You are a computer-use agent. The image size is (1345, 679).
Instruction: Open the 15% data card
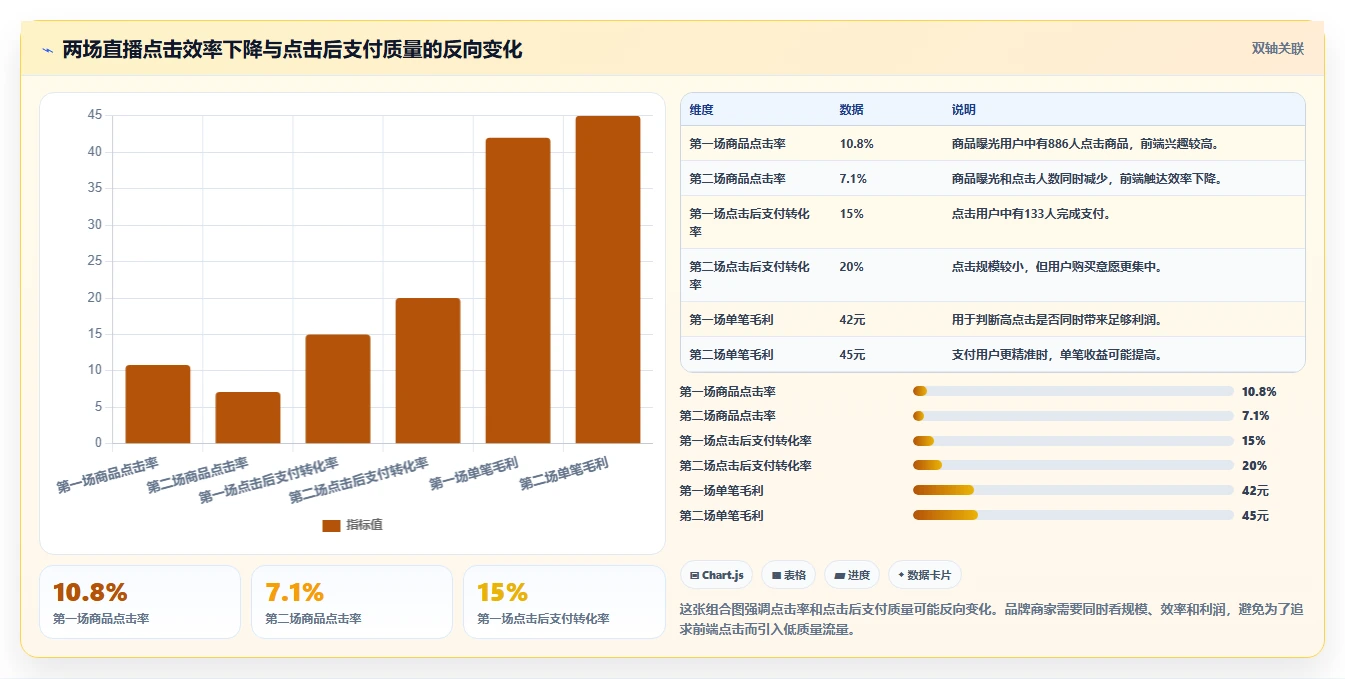[564, 602]
